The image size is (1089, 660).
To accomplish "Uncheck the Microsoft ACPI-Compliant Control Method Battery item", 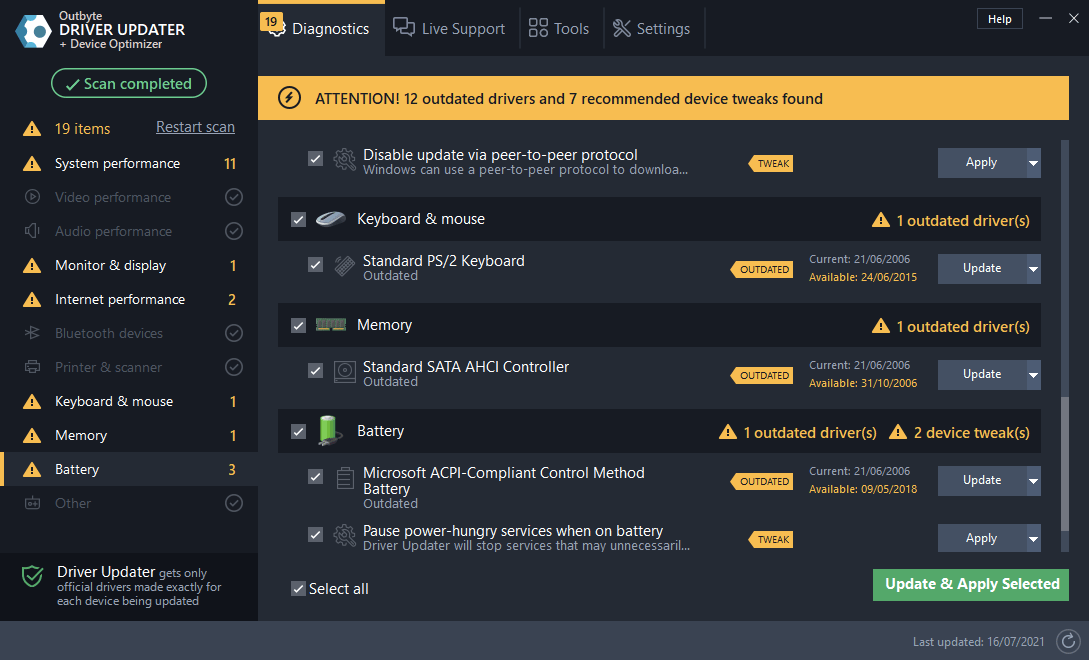I will pos(315,477).
